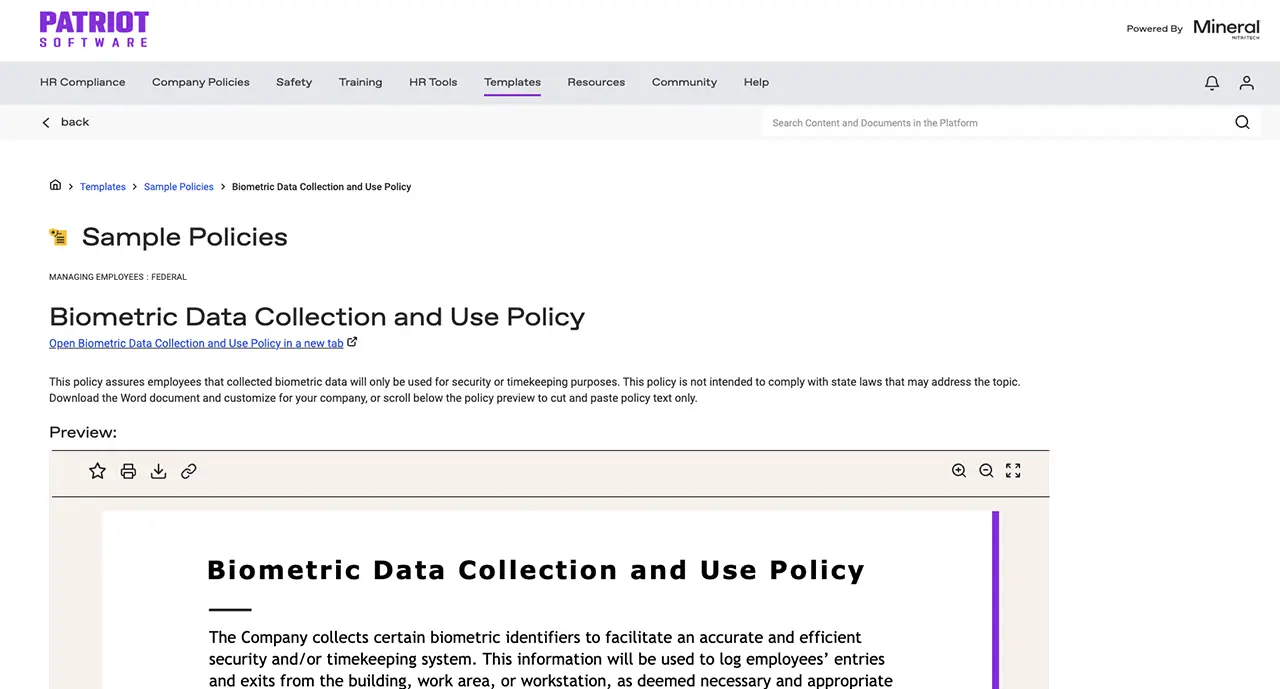Zoom out of the preview
The width and height of the screenshot is (1280, 689).
(986, 471)
